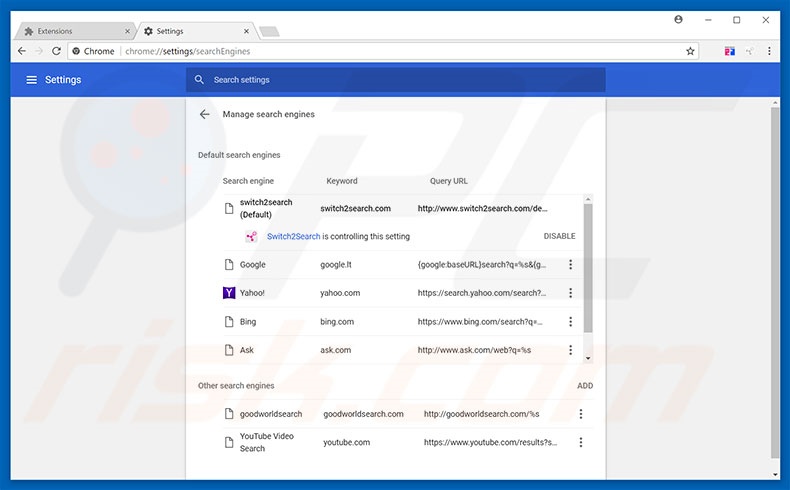Click the yahoo.com keyword

pos(340,293)
